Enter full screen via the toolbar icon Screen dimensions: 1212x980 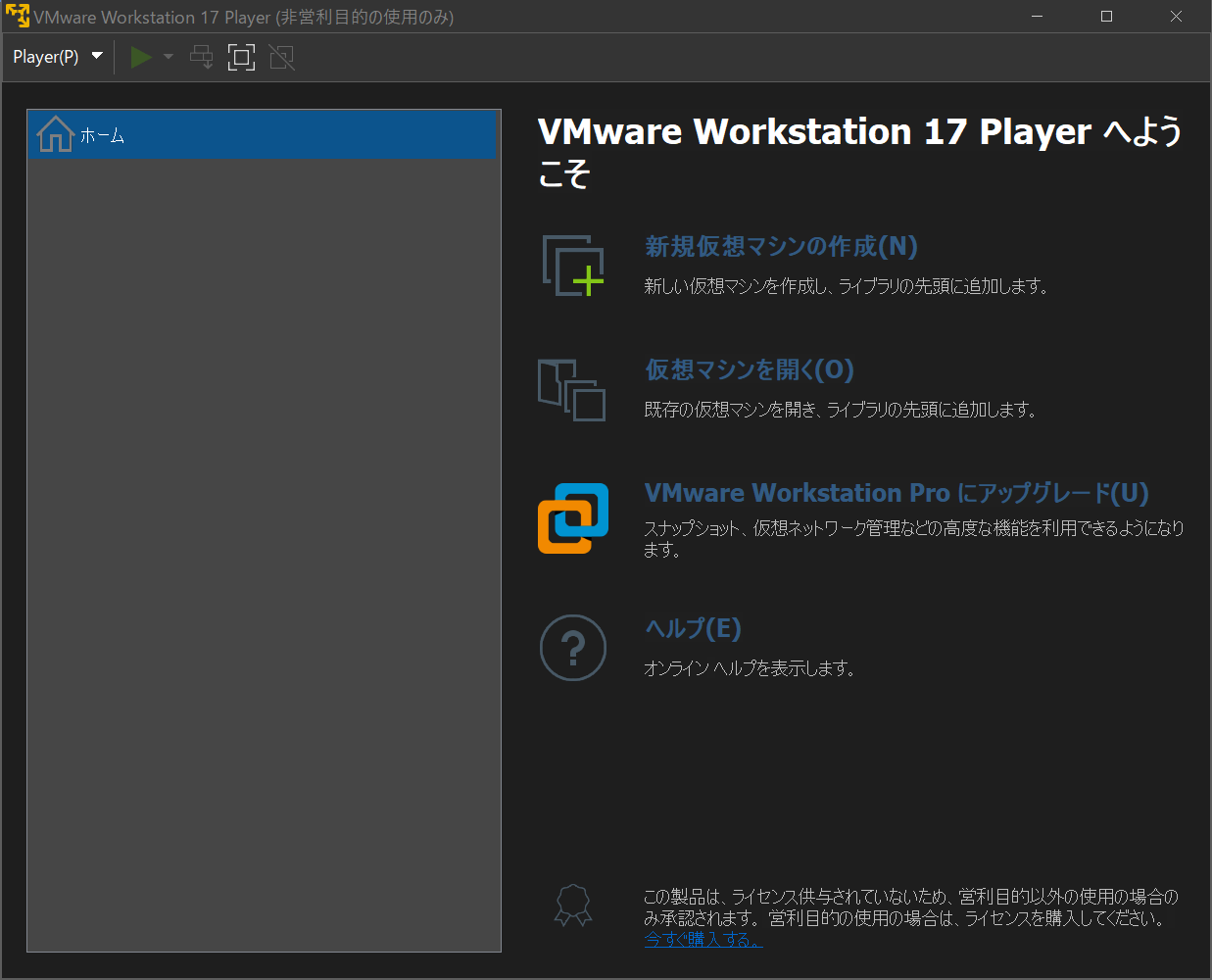[x=241, y=57]
